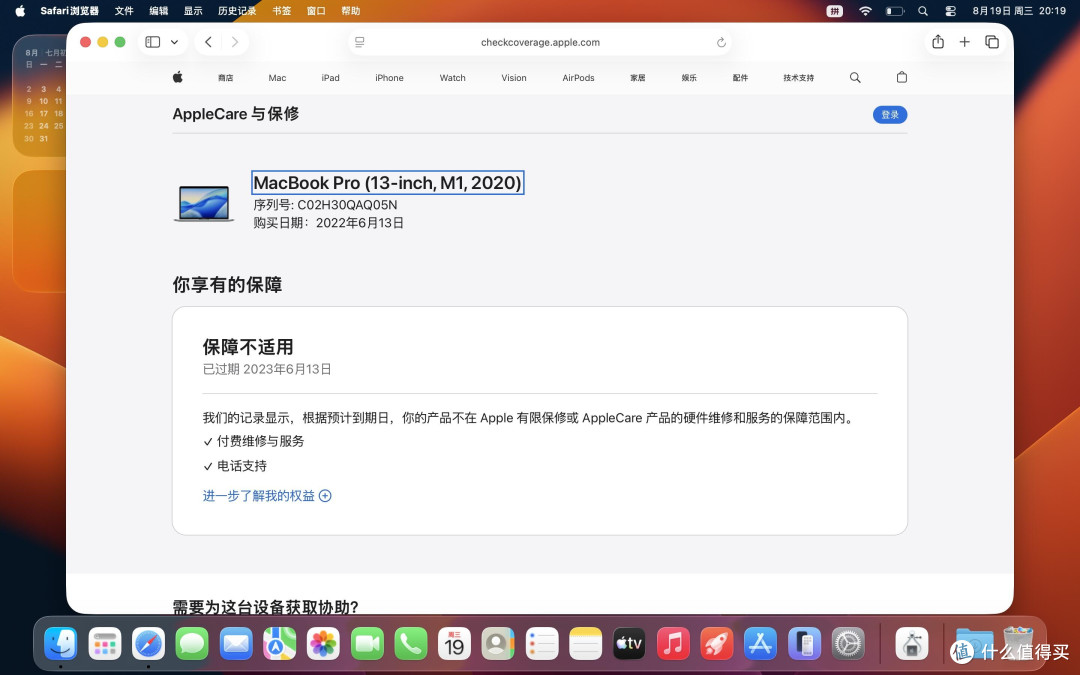Go back to the previous page
This screenshot has width=1080, height=675.
pyautogui.click(x=208, y=42)
